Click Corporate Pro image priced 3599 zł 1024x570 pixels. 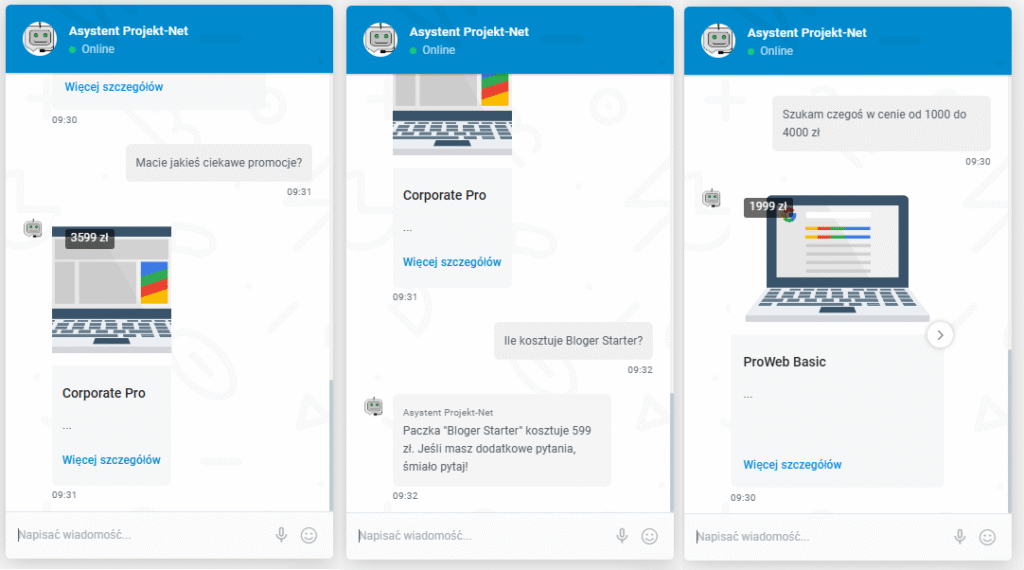click(112, 290)
